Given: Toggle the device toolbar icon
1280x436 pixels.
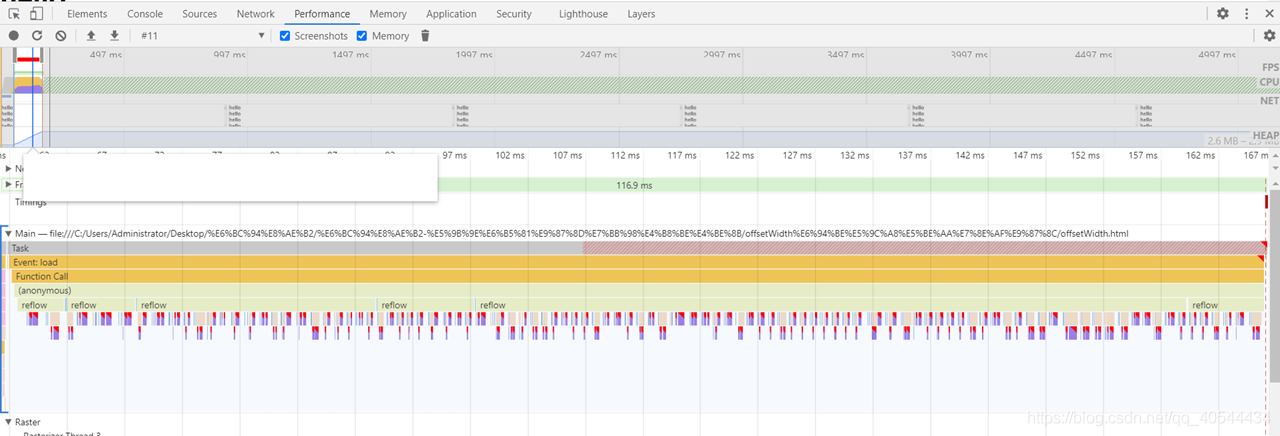Looking at the screenshot, I should coord(36,14).
